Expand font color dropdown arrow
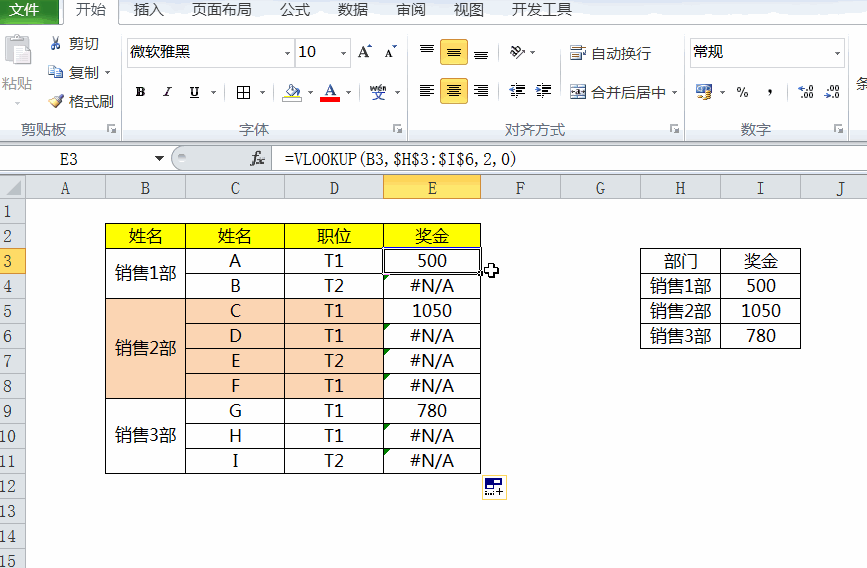 (x=348, y=92)
